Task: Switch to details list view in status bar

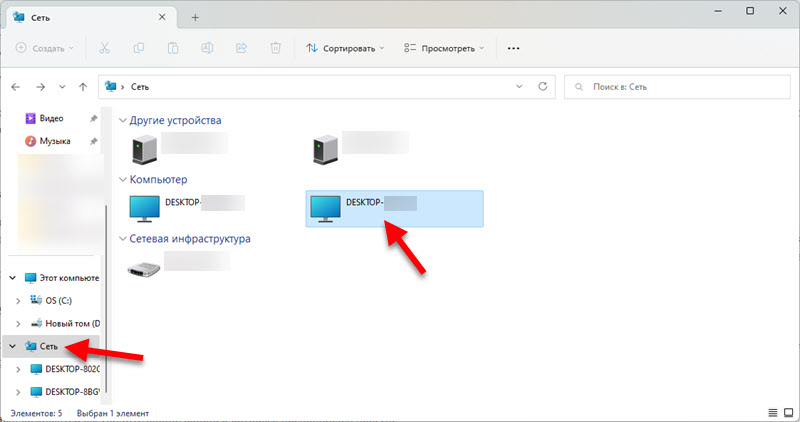Action: tap(771, 412)
